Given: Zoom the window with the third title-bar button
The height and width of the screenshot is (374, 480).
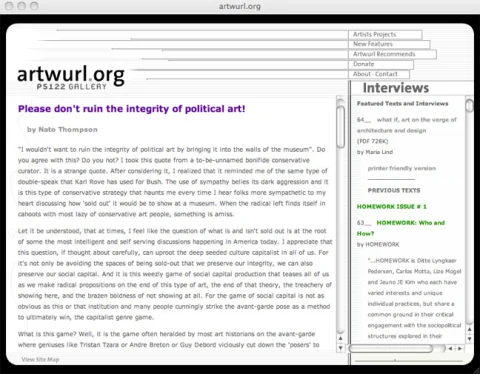Looking at the screenshot, I should point(34,6).
